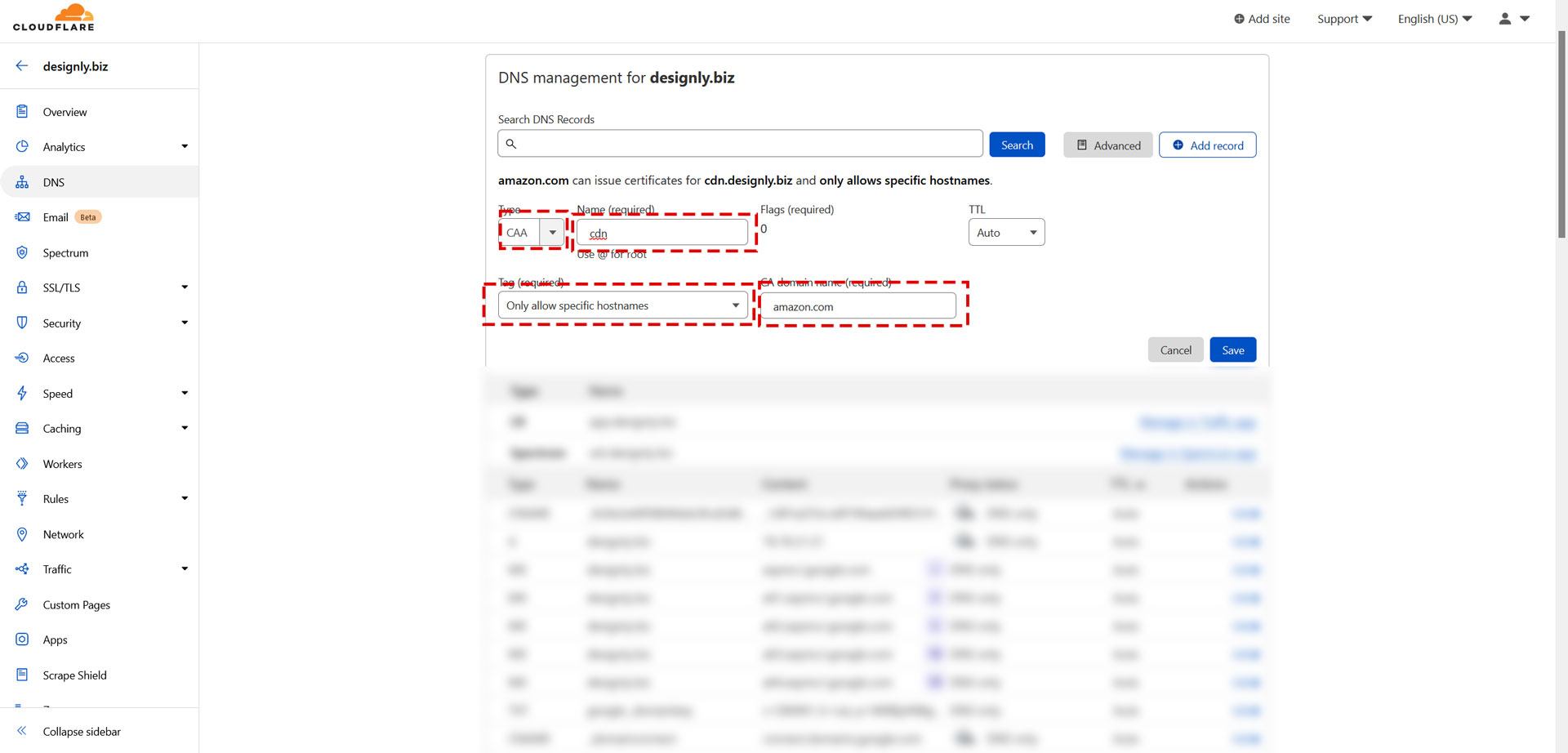Click Collapse sidebar label
This screenshot has width=1568, height=753.
pos(82,732)
